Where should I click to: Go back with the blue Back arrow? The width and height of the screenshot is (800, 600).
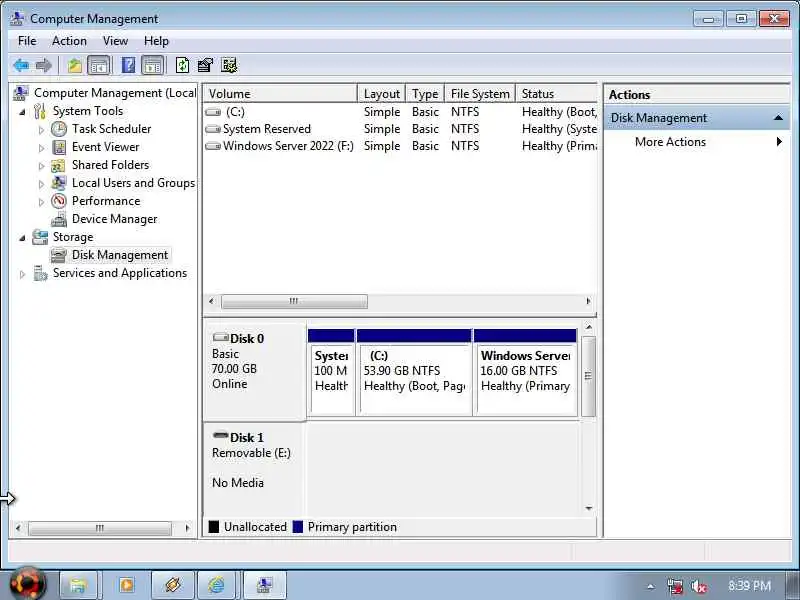click(x=21, y=65)
